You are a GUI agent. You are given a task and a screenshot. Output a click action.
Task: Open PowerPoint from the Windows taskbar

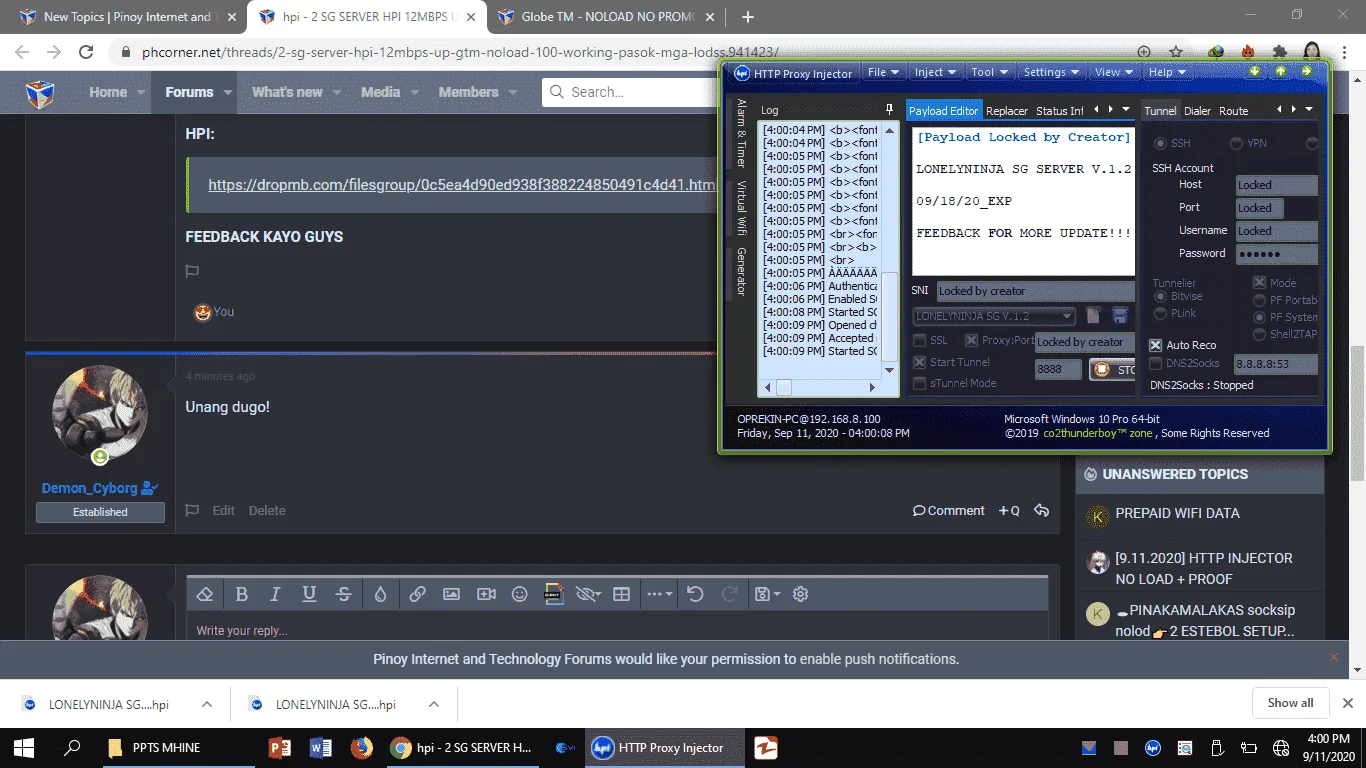click(x=279, y=747)
